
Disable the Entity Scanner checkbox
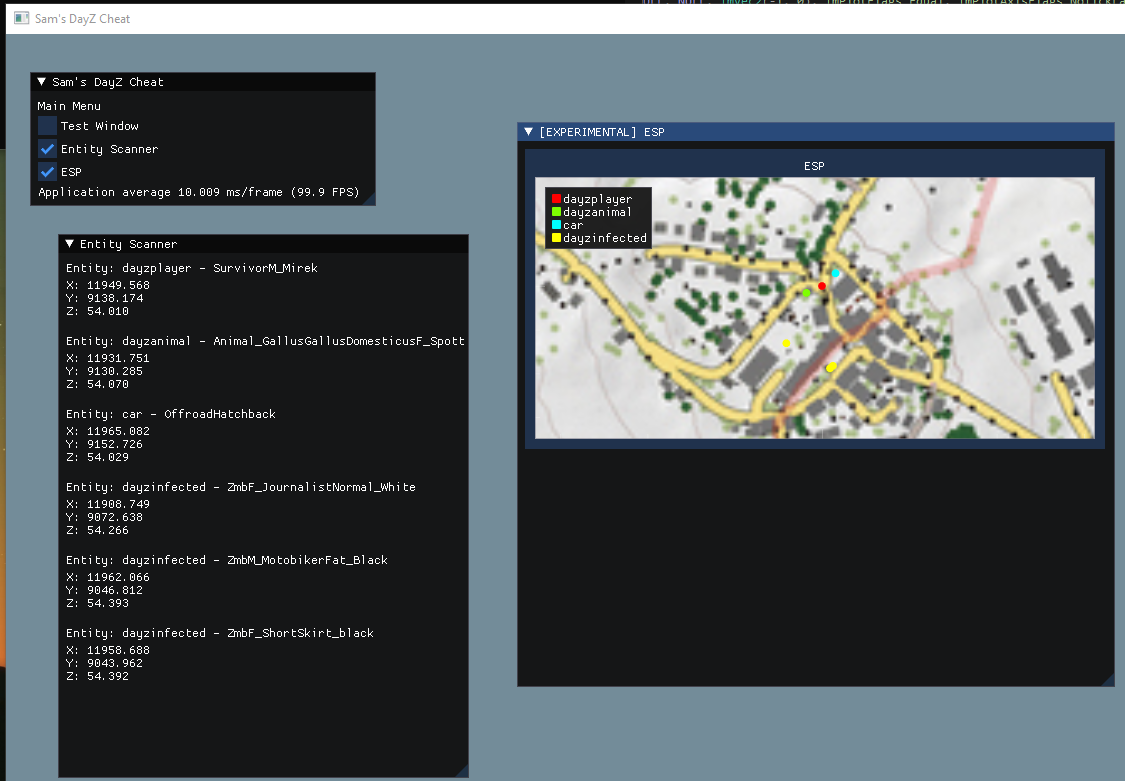click(45, 148)
